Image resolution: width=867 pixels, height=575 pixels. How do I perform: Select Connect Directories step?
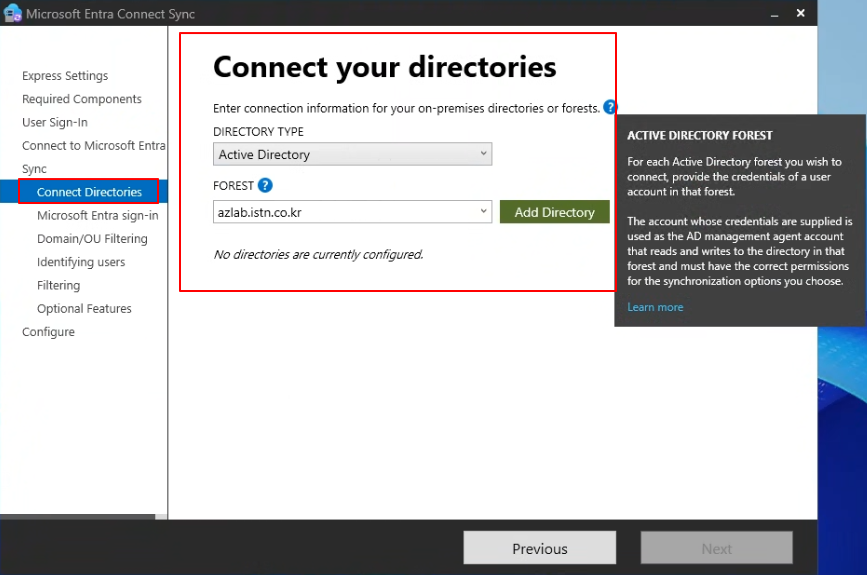point(89,192)
